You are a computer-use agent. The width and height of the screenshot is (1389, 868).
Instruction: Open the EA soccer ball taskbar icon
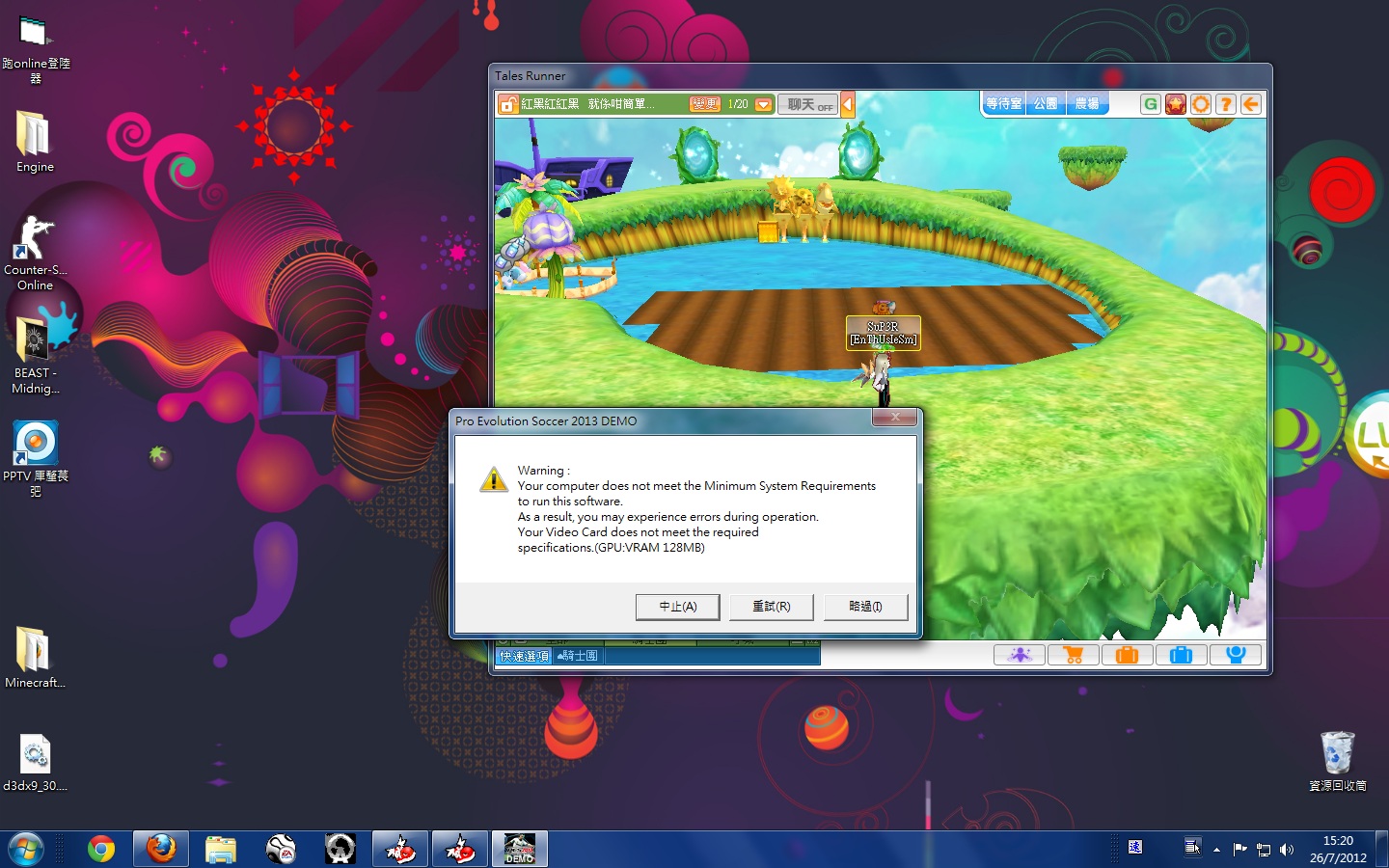(x=281, y=849)
